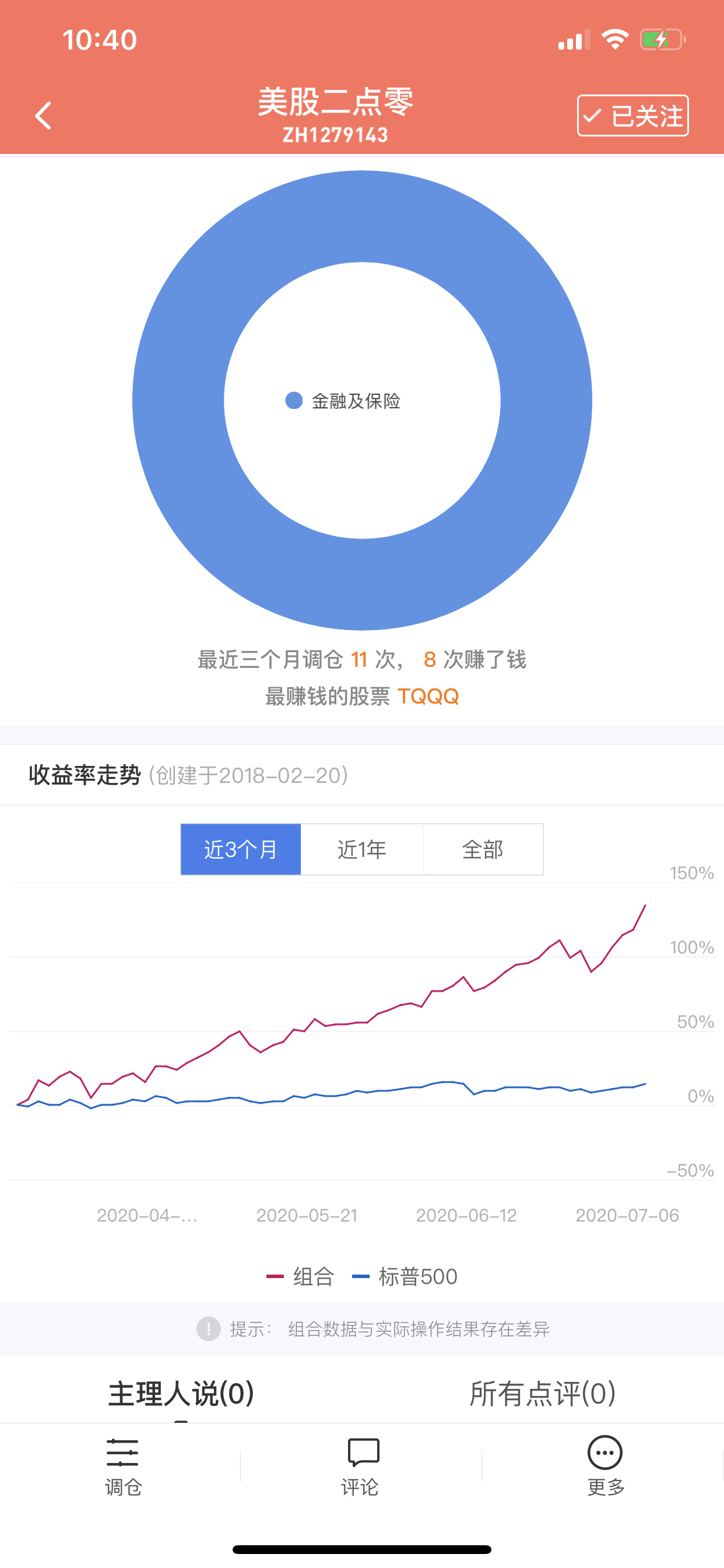Tap the TQQQ stock link
The image size is (724, 1568).
[x=428, y=696]
